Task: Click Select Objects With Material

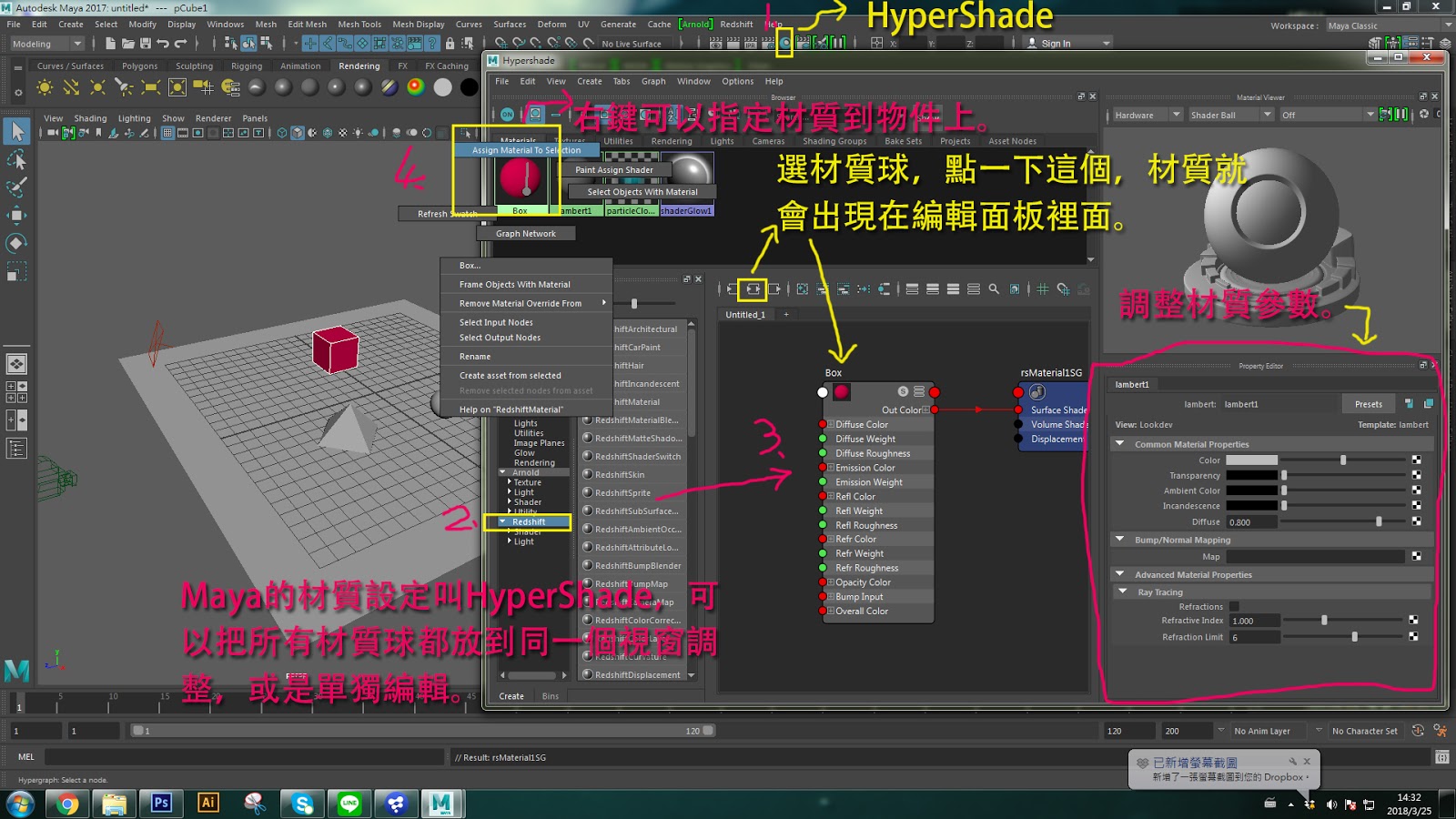Action: (642, 192)
